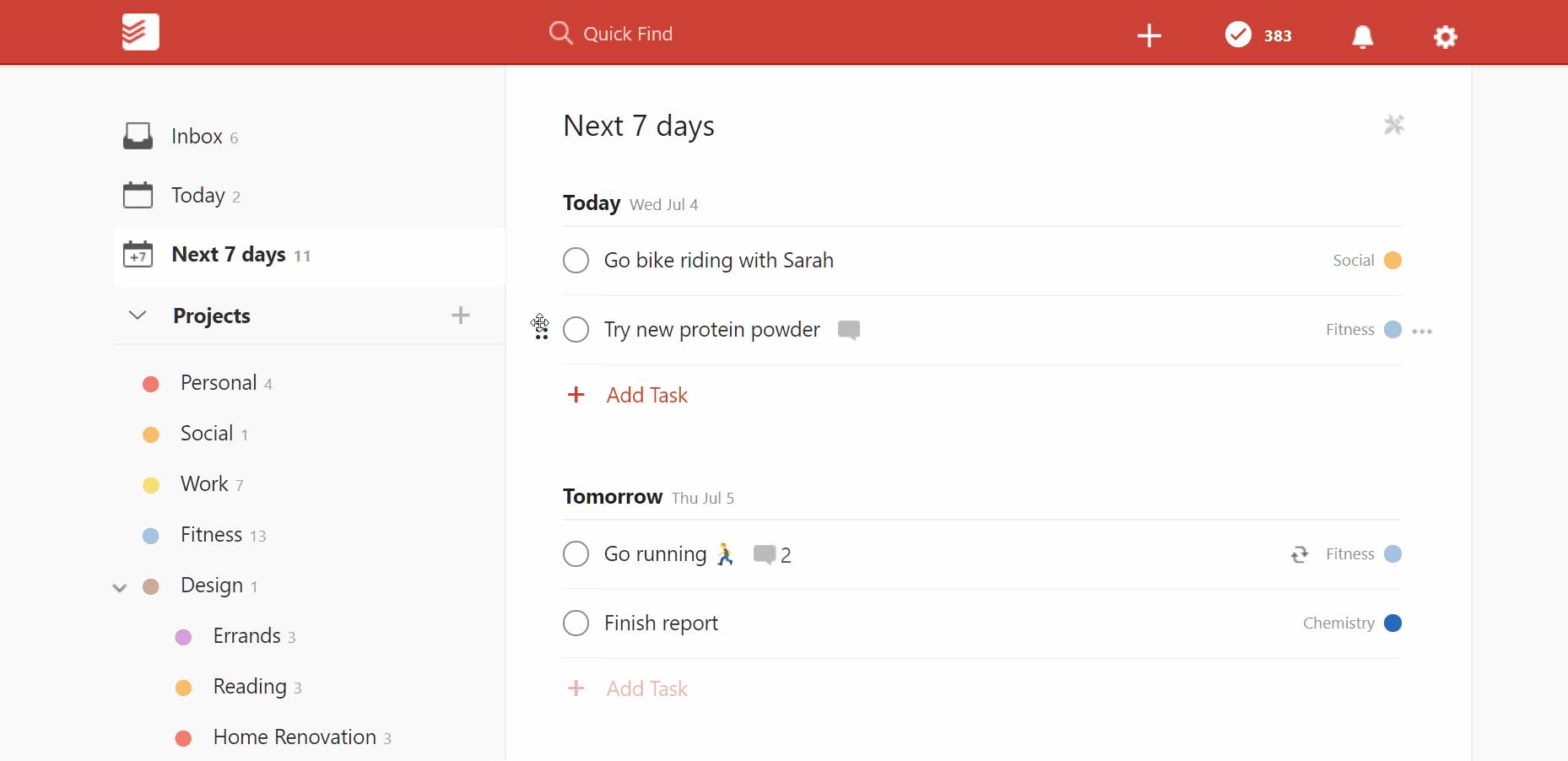Check off Go bike riding with Sarah
Image resolution: width=1568 pixels, height=761 pixels.
click(576, 261)
